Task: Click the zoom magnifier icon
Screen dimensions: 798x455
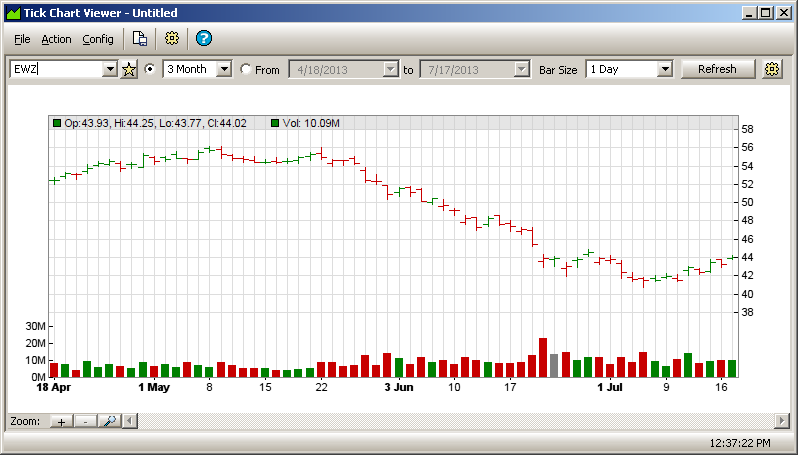Action: [109, 421]
